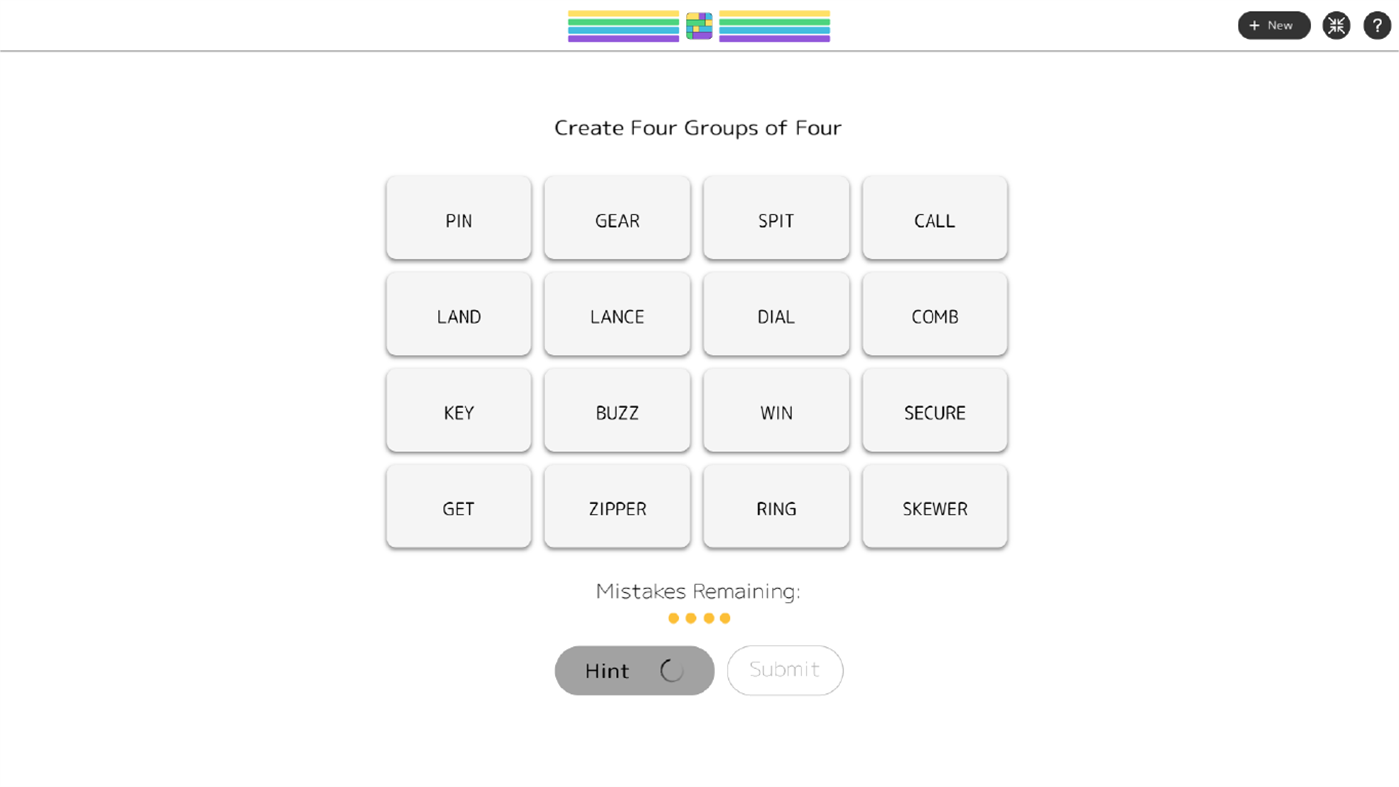Select the ZIPPER word tile
This screenshot has height=787, width=1399.
coord(617,508)
